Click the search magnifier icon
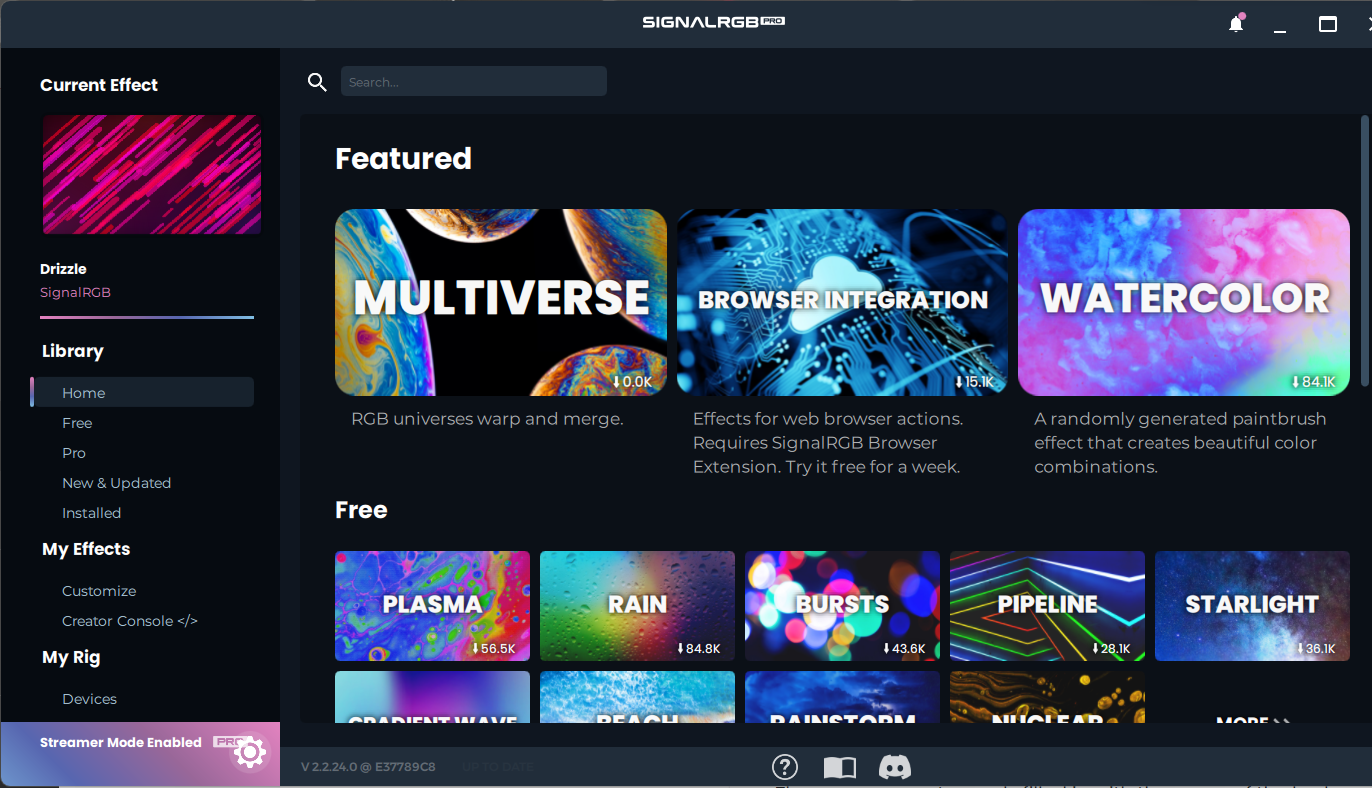1372x788 pixels. pyautogui.click(x=317, y=82)
